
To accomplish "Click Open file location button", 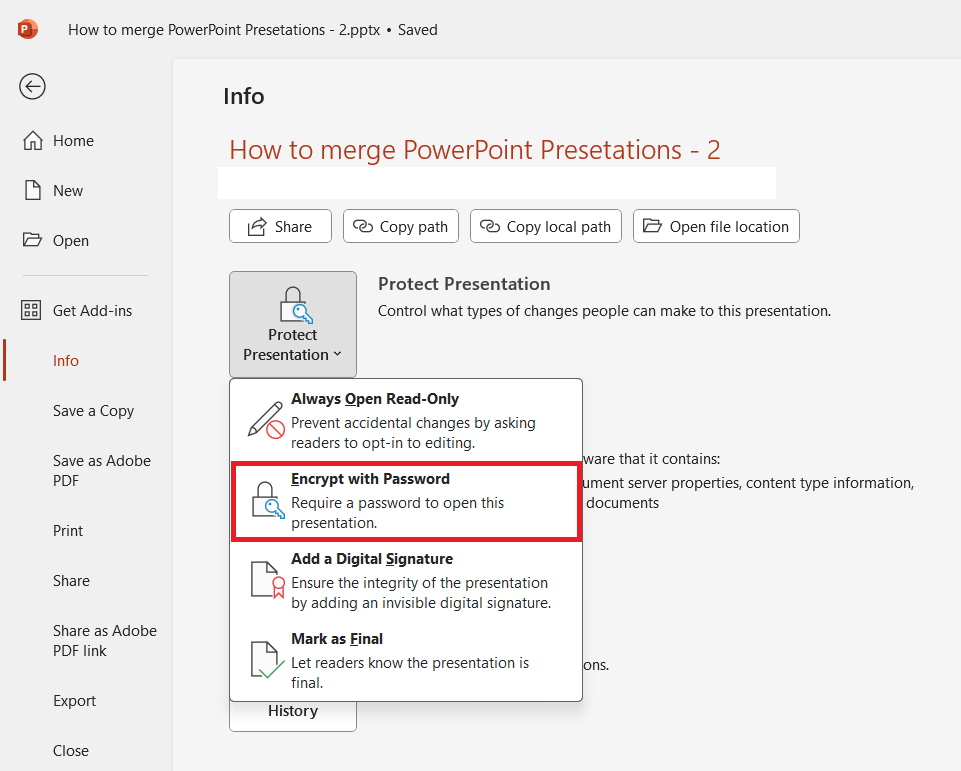I will pos(716,226).
